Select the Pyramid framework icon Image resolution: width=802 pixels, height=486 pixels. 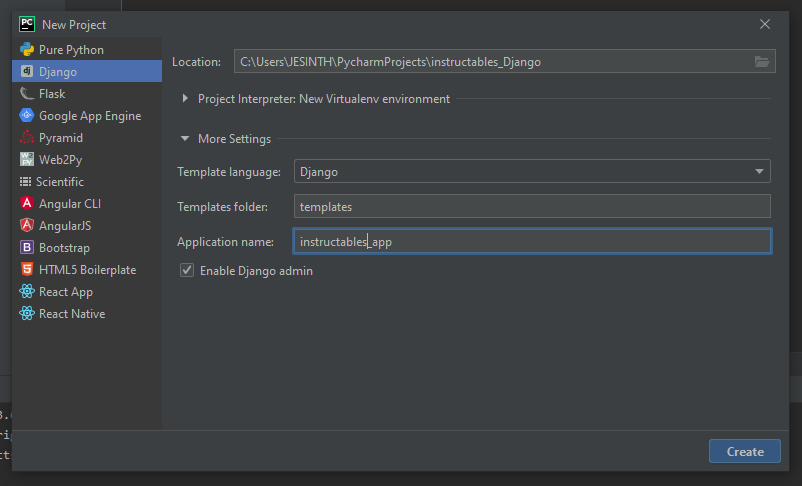click(27, 138)
